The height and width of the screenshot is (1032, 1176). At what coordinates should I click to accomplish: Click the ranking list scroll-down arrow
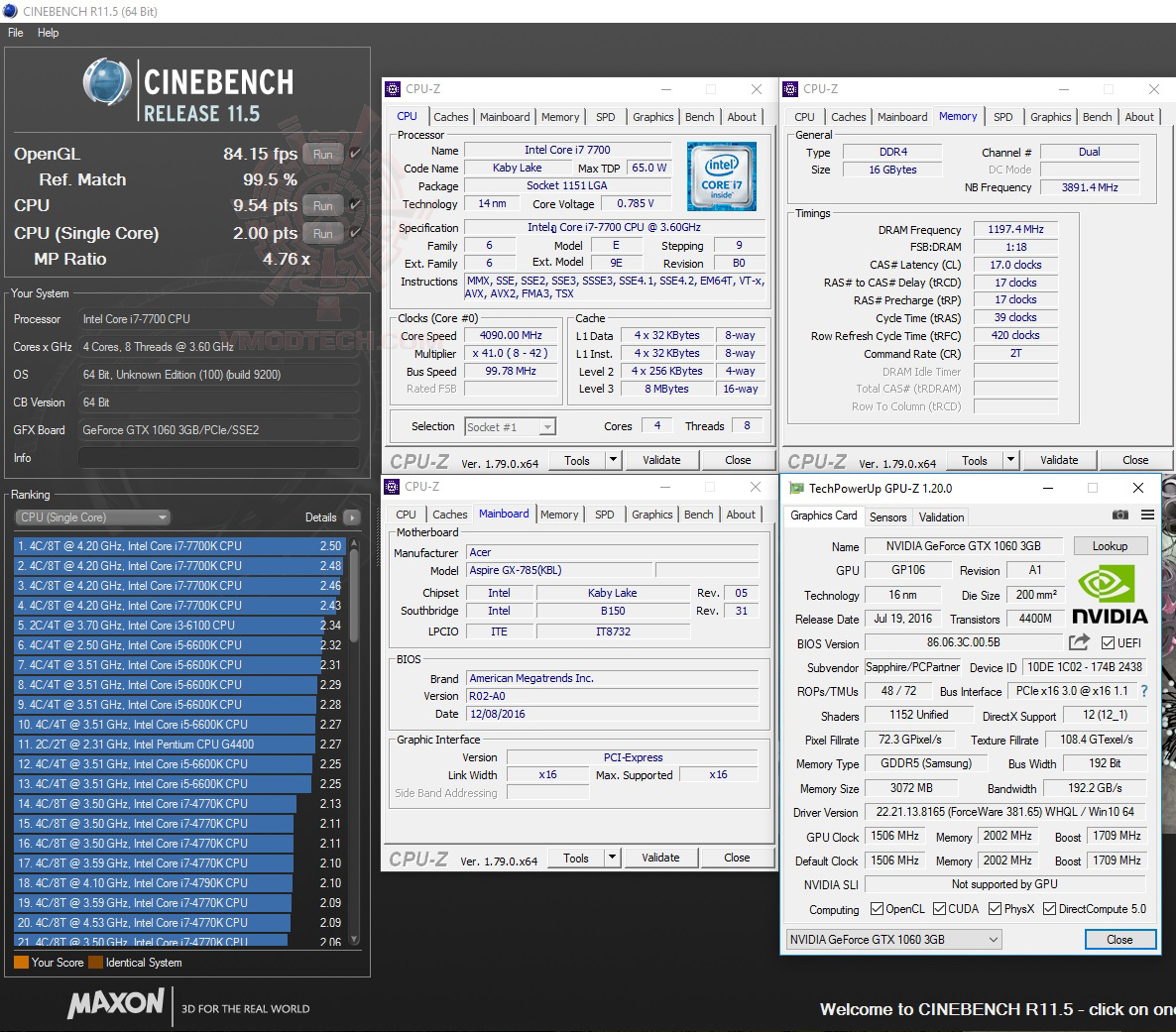coord(354,939)
